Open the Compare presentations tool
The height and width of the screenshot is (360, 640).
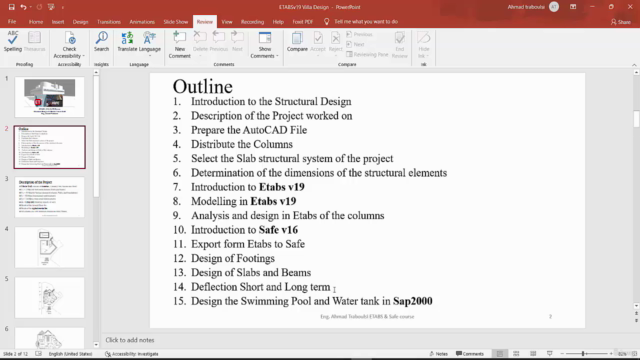[x=297, y=42]
